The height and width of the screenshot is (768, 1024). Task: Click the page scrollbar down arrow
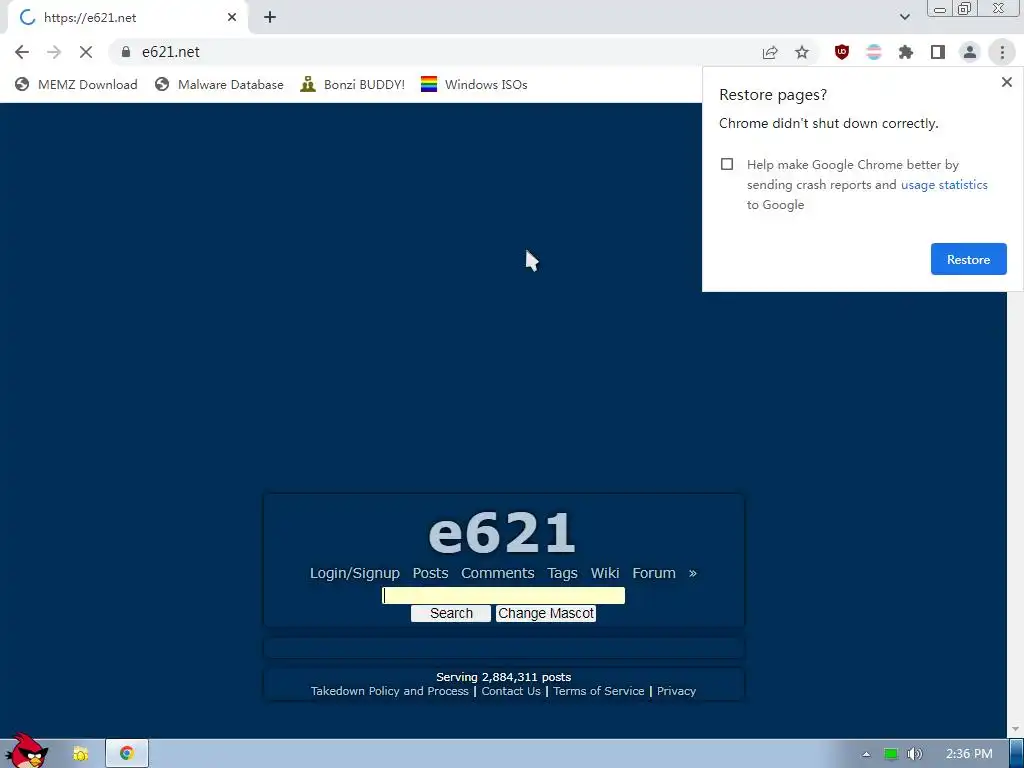[x=1016, y=729]
